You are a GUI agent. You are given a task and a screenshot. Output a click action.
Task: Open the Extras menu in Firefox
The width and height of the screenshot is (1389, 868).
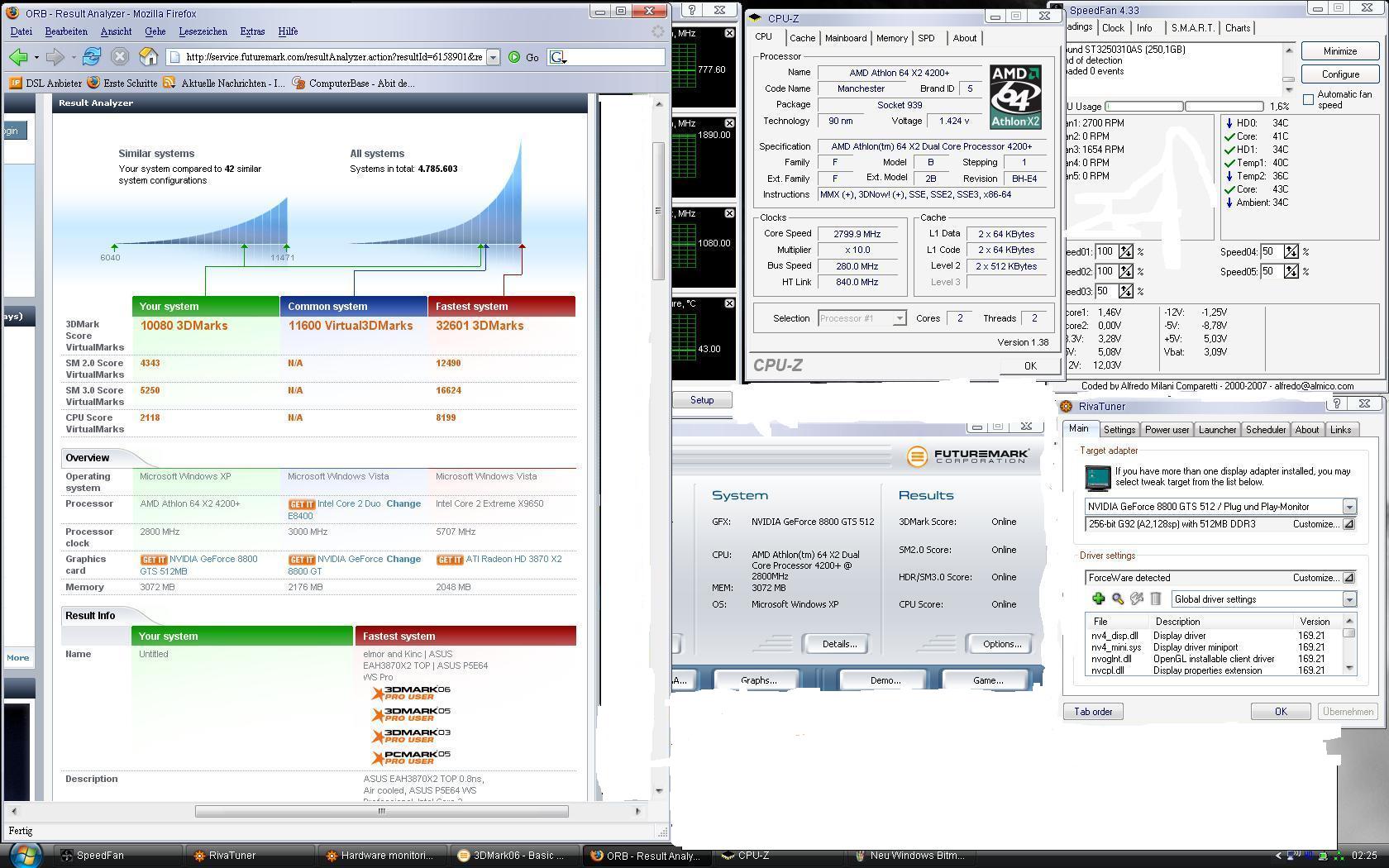point(252,31)
